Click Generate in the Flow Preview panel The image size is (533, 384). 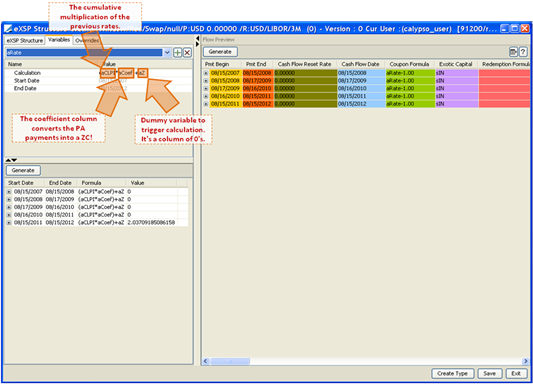(x=220, y=52)
